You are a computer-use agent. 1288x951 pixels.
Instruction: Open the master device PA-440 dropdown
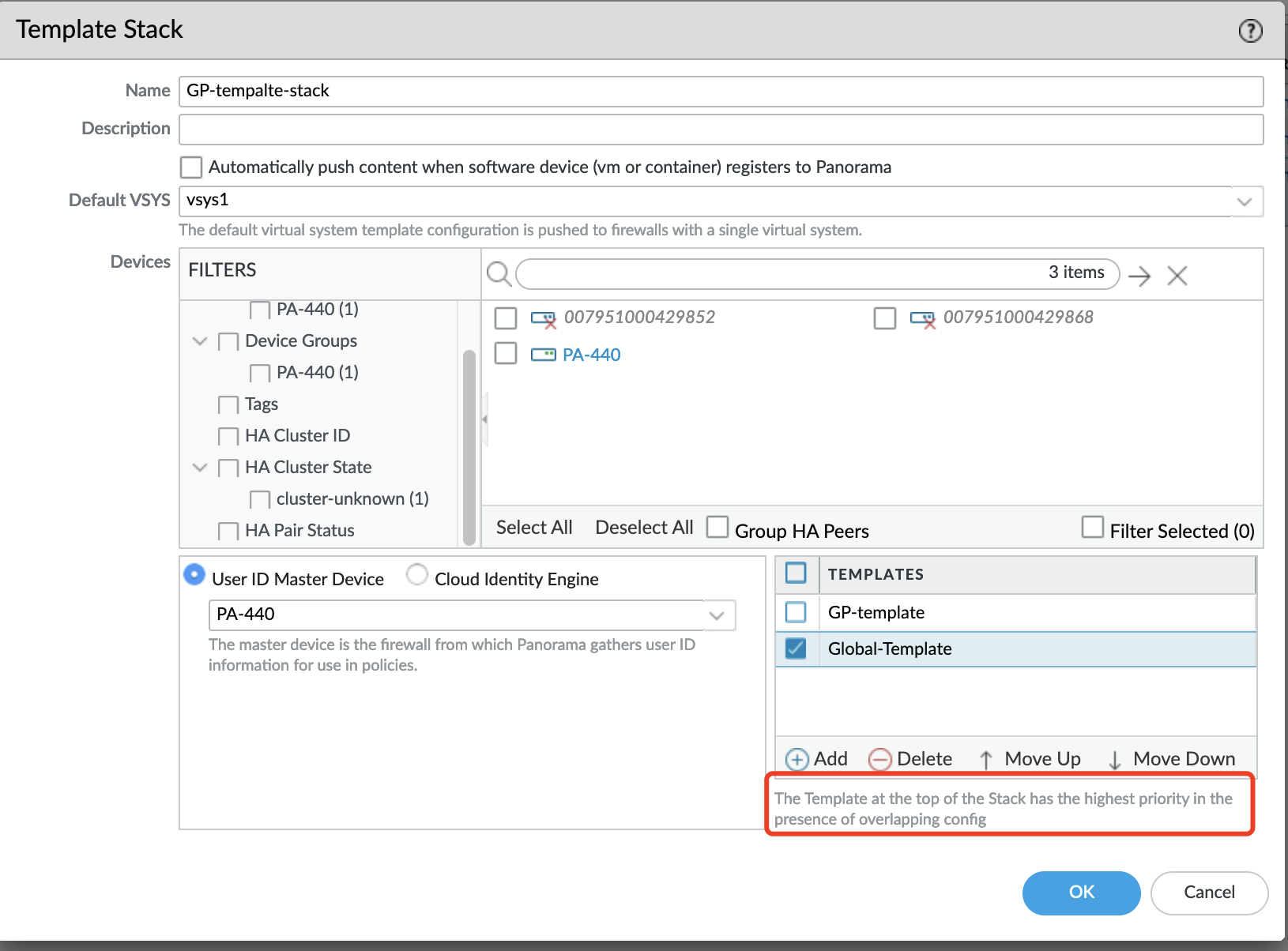click(x=717, y=615)
